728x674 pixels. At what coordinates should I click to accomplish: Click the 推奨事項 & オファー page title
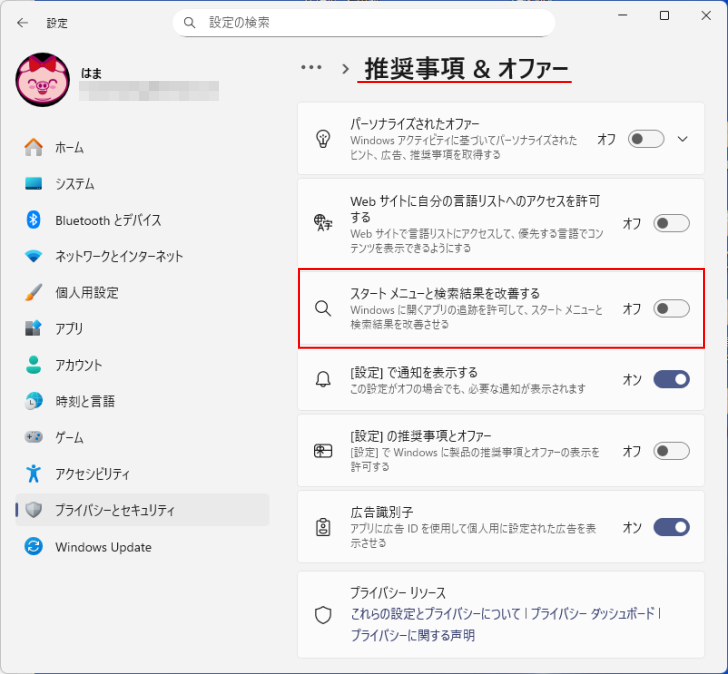pyautogui.click(x=466, y=68)
